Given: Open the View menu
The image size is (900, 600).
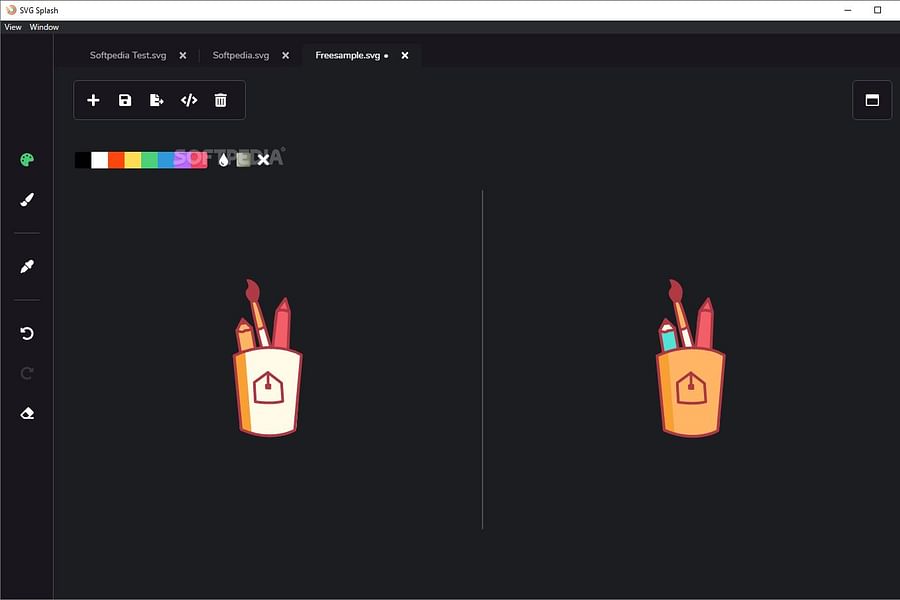Looking at the screenshot, I should (x=12, y=26).
